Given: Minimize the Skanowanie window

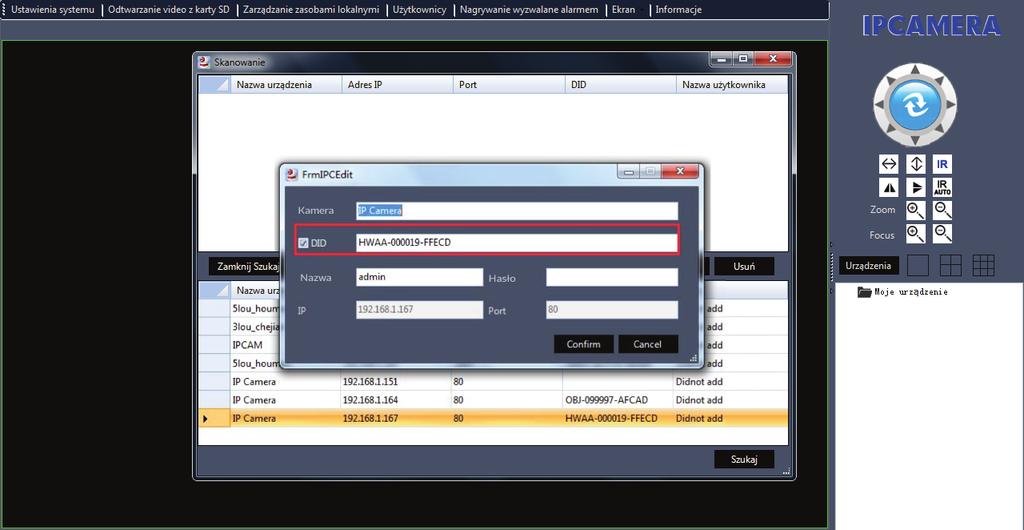Looking at the screenshot, I should [721, 59].
